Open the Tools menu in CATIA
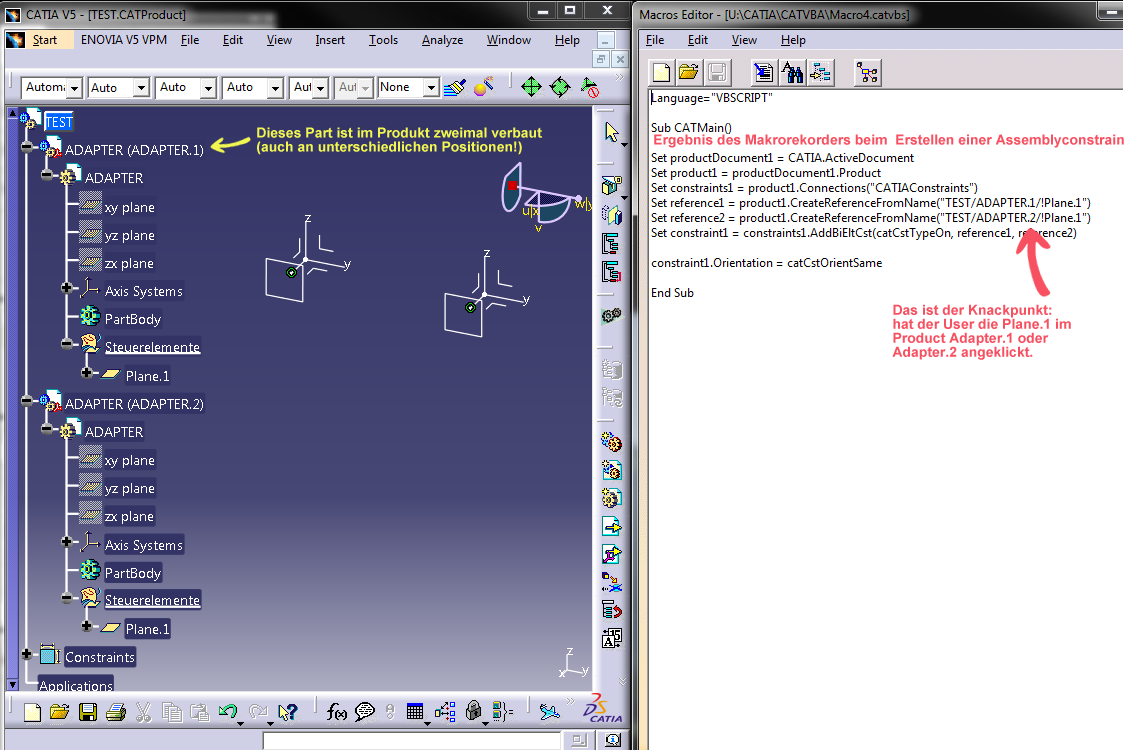 point(383,40)
